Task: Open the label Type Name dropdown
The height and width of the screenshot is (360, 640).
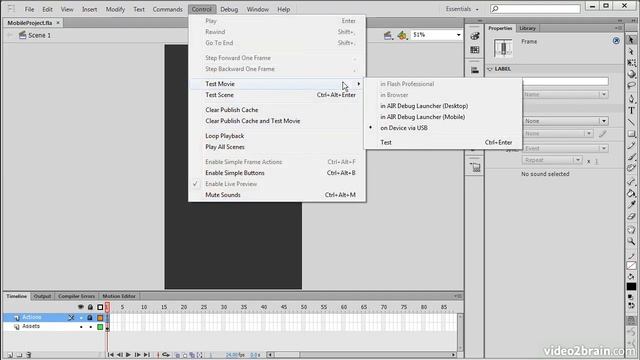Action: [604, 94]
